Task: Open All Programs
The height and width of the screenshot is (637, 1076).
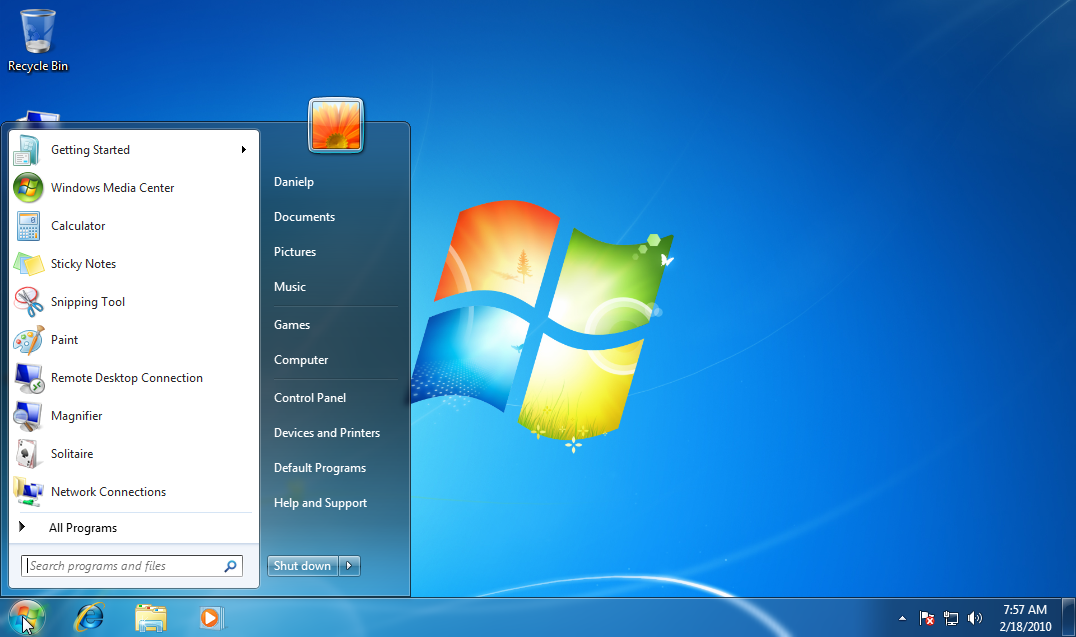Action: pos(83,527)
